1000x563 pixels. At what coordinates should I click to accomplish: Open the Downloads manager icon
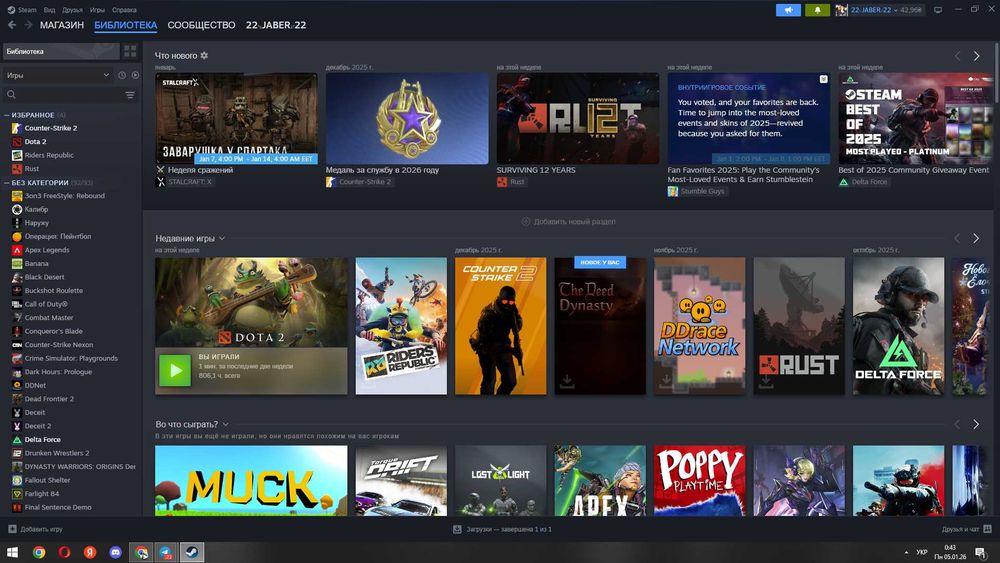(x=457, y=529)
